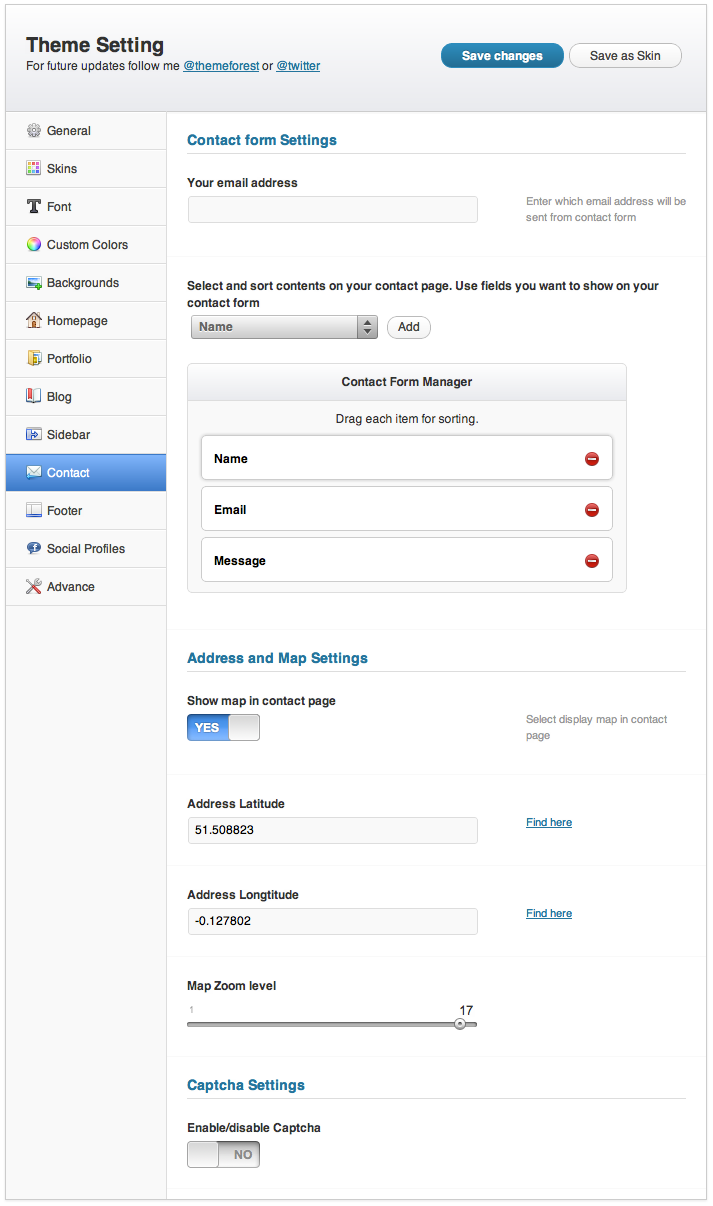Remove the Name field using red minus icon

coord(592,459)
